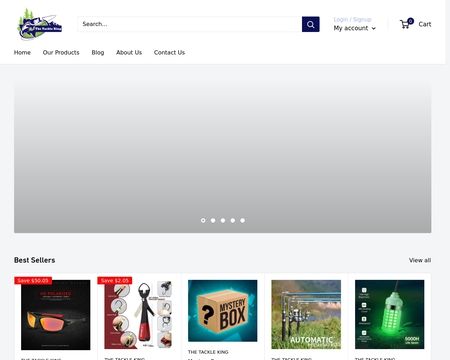Open the automatic fishing rod product image
The width and height of the screenshot is (450, 360).
306,314
